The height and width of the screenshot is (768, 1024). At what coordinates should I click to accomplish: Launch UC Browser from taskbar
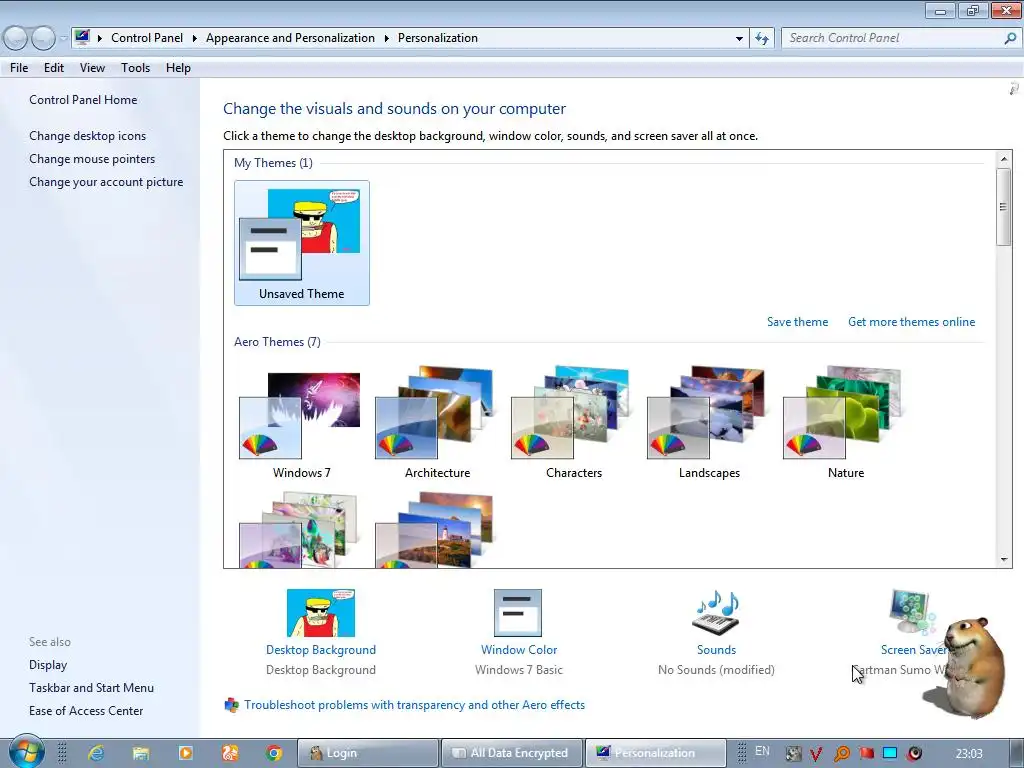(x=230, y=753)
